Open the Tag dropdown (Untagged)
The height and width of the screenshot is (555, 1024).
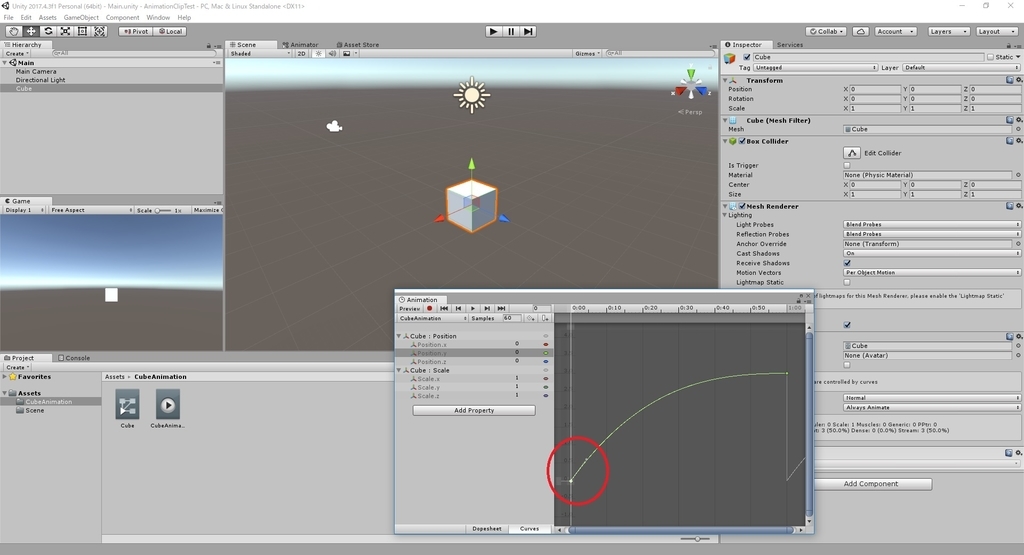point(815,67)
